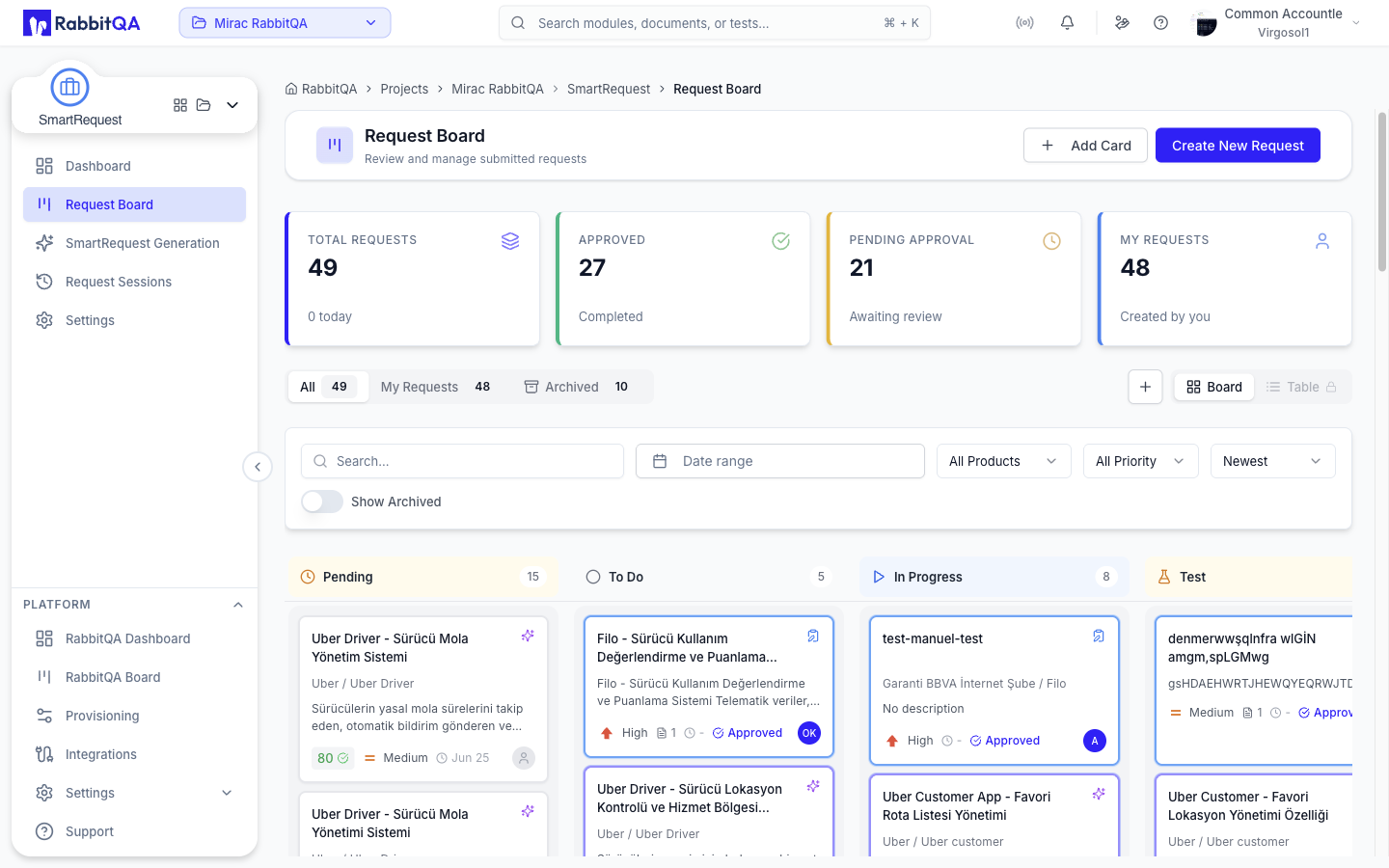
Task: Click the help question mark icon
Action: coord(1160,23)
